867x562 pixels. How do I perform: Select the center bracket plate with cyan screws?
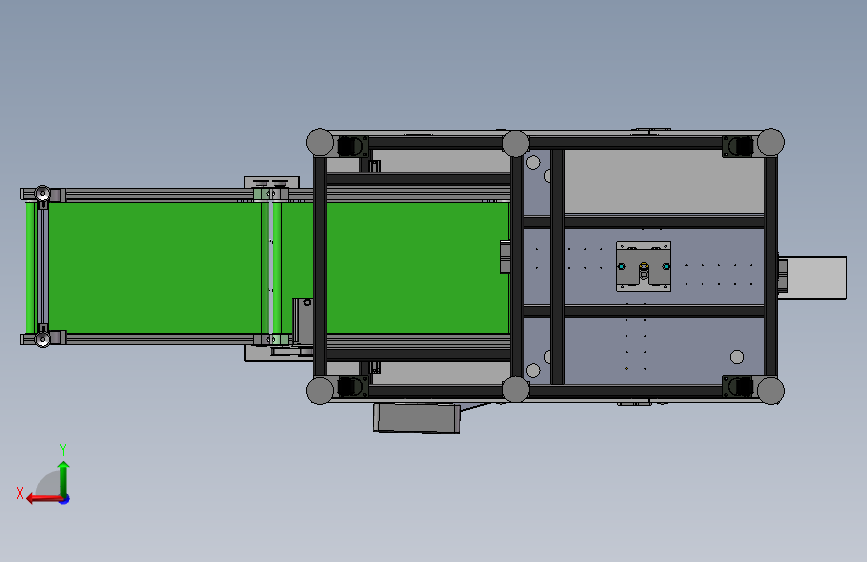click(x=644, y=266)
